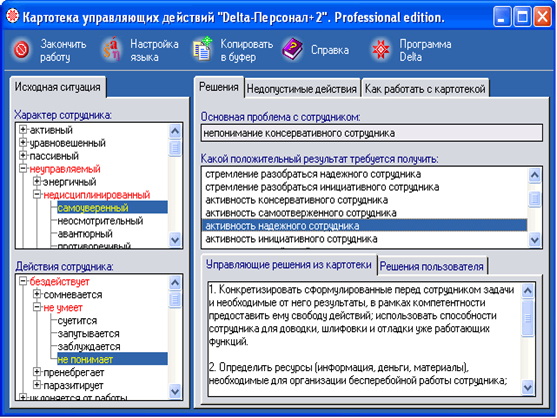
Task: Click the red Программа Delta star icon
Action: point(381,50)
